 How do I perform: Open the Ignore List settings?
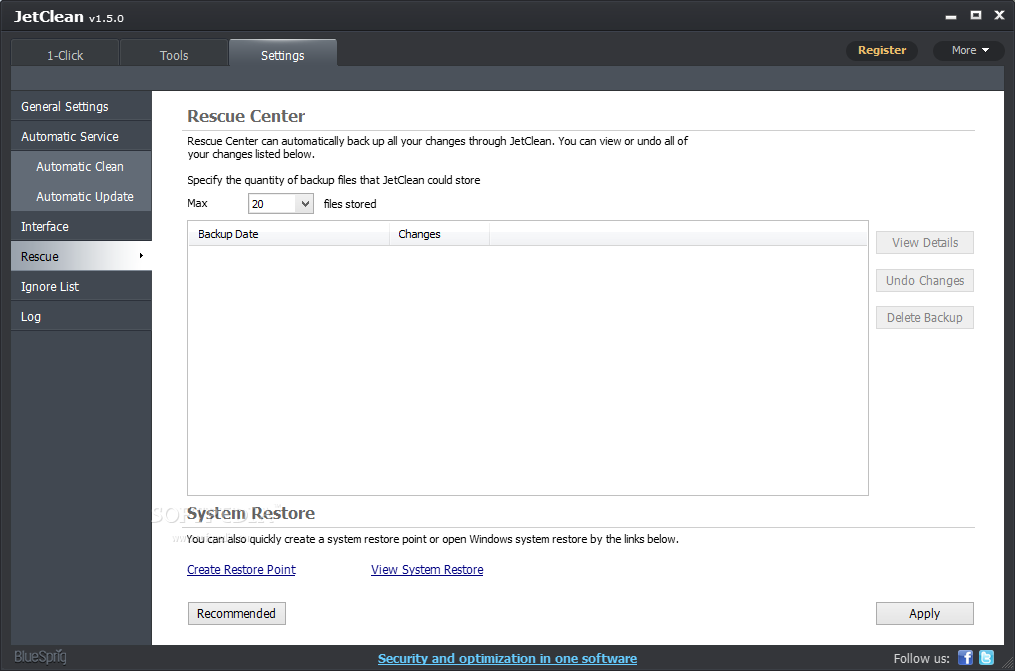pyautogui.click(x=81, y=287)
